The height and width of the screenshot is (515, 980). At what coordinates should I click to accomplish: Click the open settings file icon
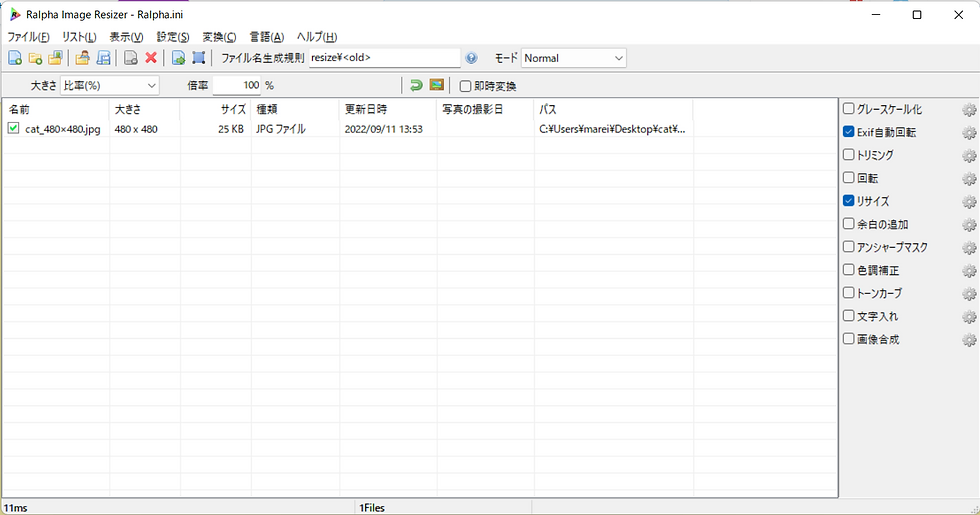pyautogui.click(x=82, y=58)
